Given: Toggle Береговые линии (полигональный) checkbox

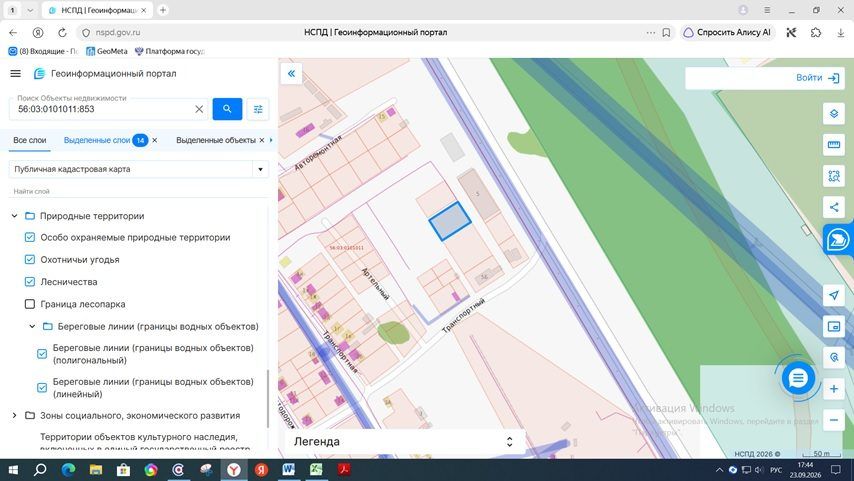Looking at the screenshot, I should [42, 354].
